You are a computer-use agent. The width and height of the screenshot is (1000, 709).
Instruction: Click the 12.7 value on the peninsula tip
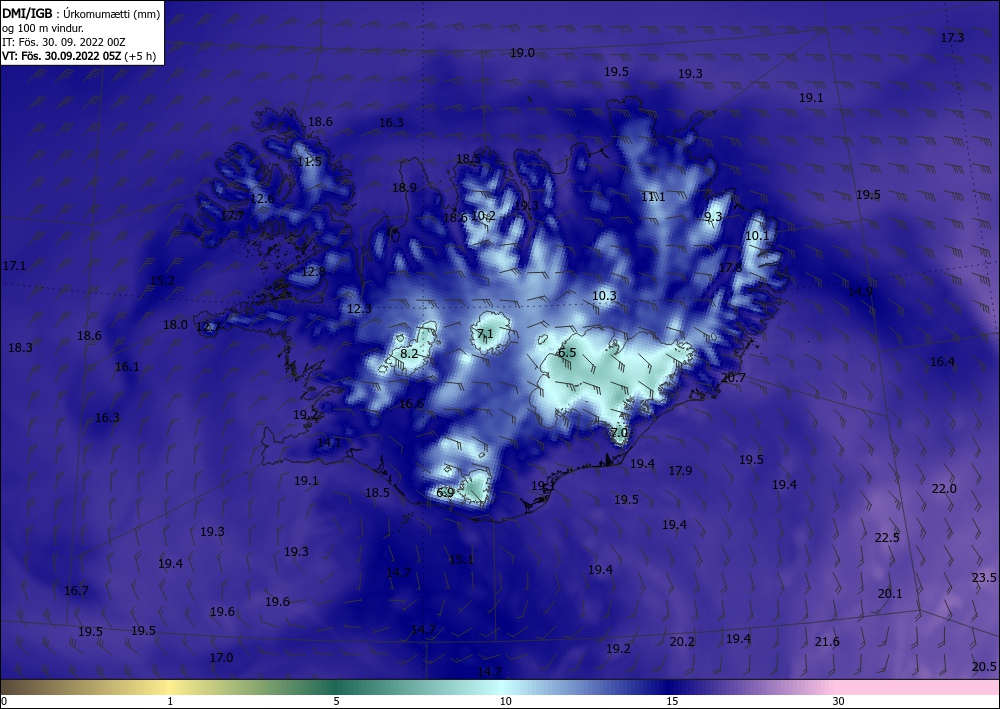tap(208, 327)
